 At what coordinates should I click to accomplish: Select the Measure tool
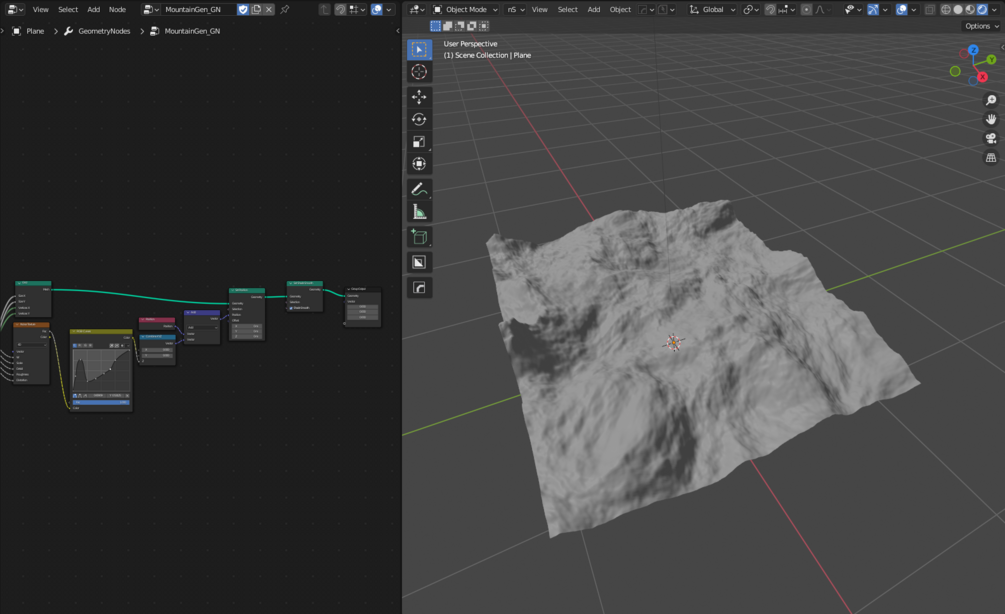point(419,212)
